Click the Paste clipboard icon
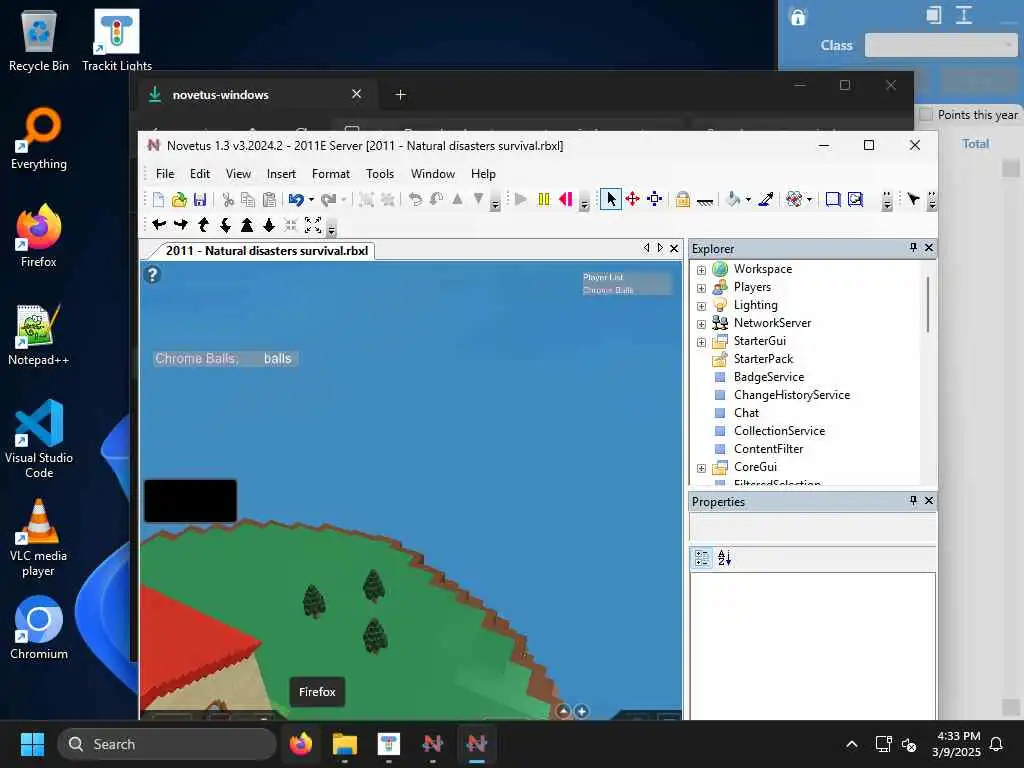 point(269,200)
